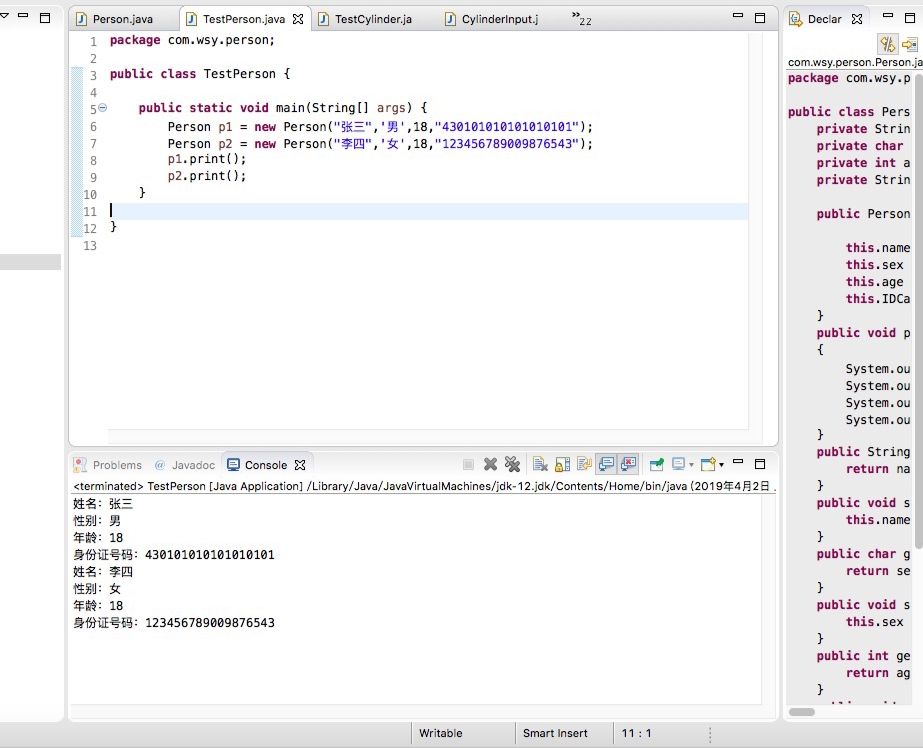Clear the Console output
Image resolution: width=923 pixels, height=748 pixels.
540,464
